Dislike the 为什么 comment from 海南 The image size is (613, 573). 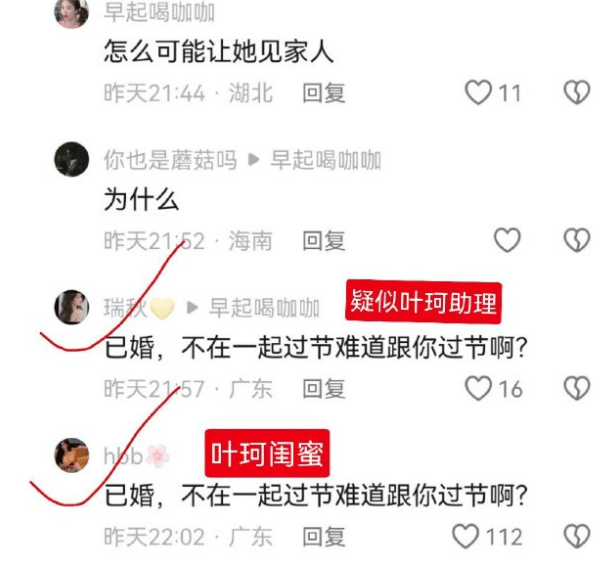coord(577,240)
